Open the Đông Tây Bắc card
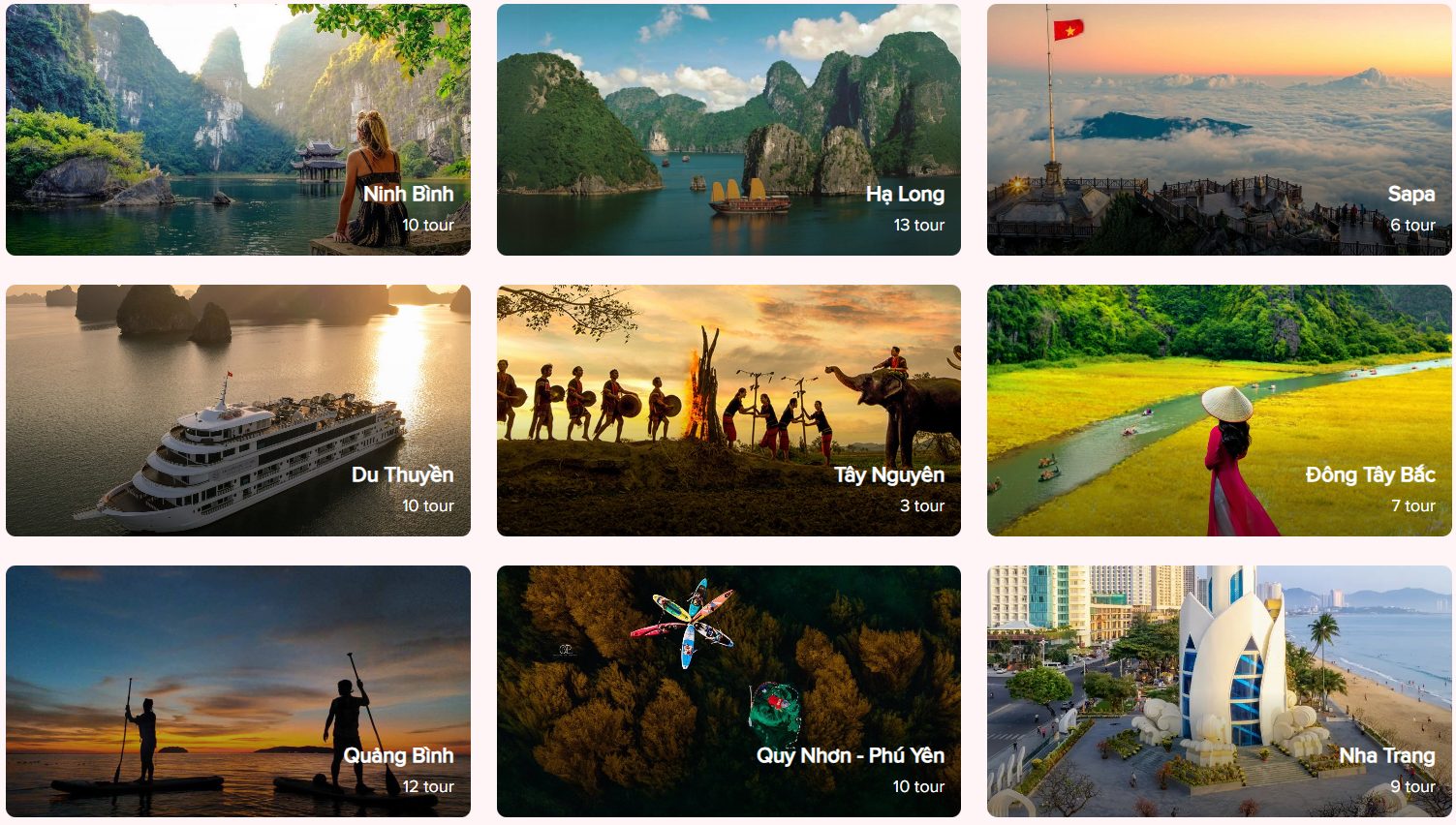 tap(1220, 411)
